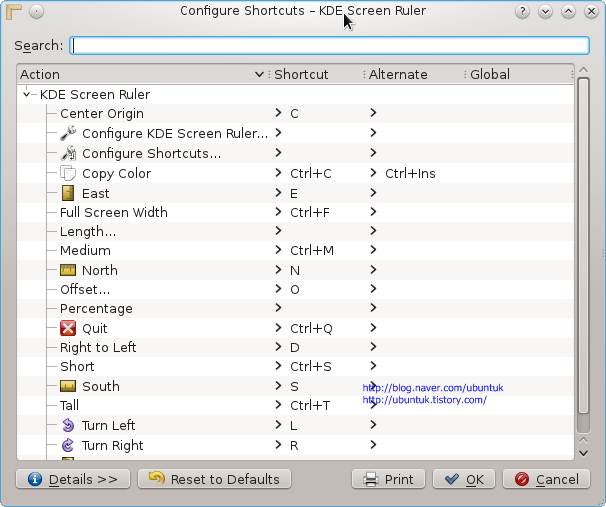Select the Offset... action row
Image resolution: width=606 pixels, height=507 pixels.
coord(296,289)
